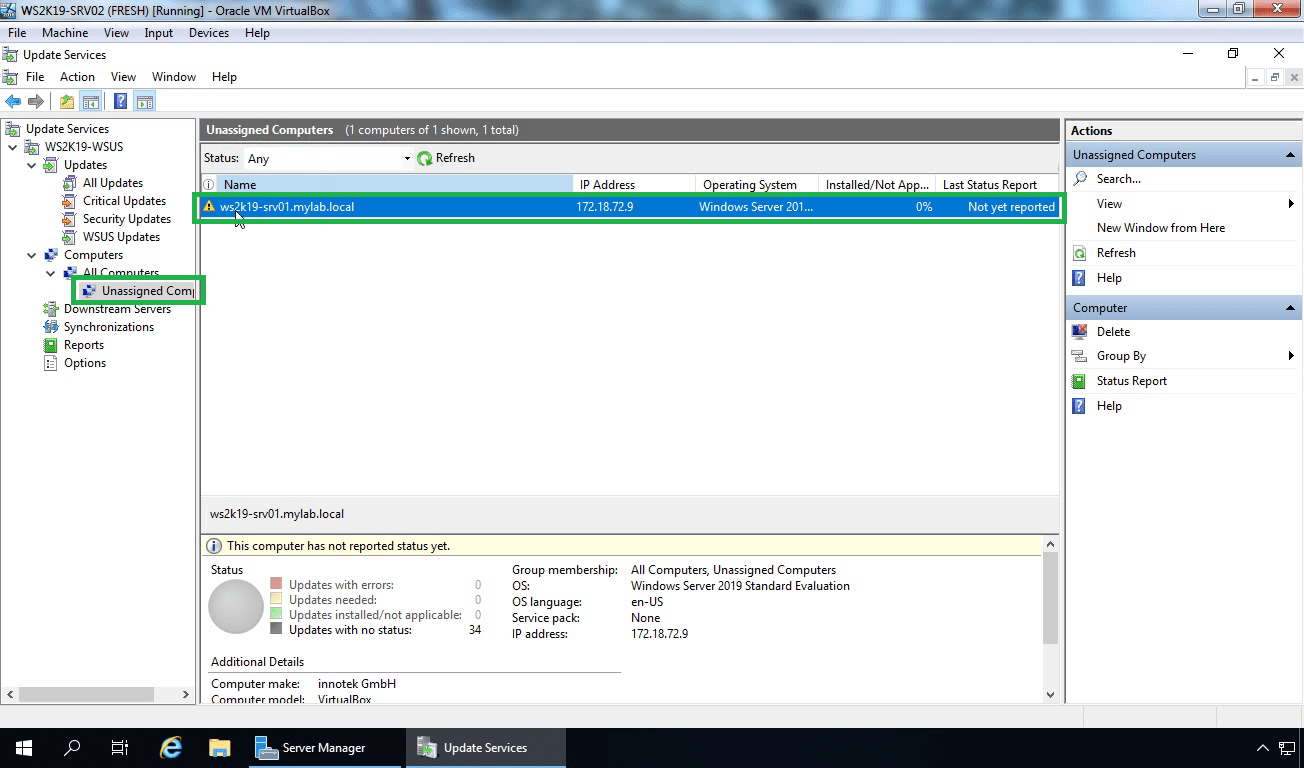This screenshot has width=1304, height=768.
Task: Sort by Last Status Report column
Action: [x=998, y=184]
